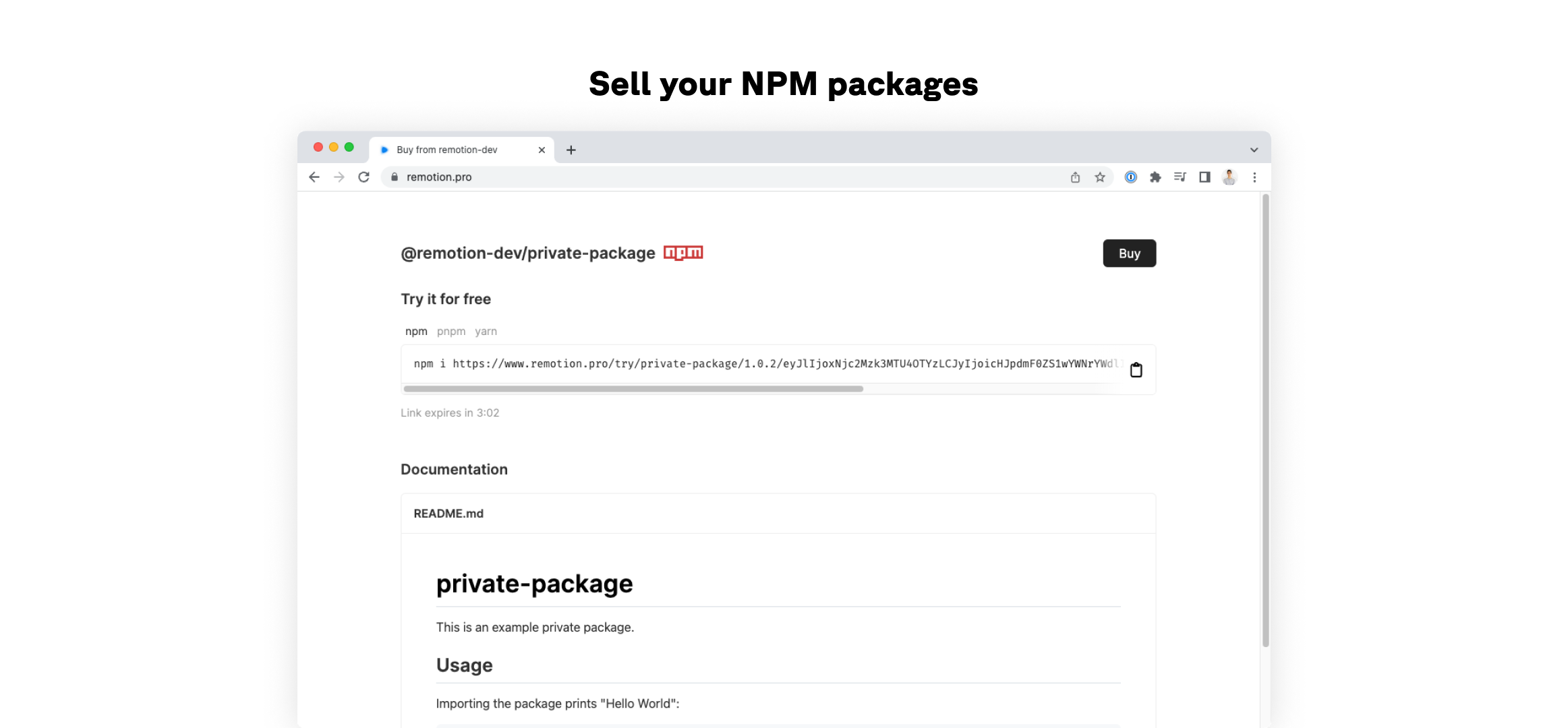Click the browser forward arrow

click(x=339, y=177)
